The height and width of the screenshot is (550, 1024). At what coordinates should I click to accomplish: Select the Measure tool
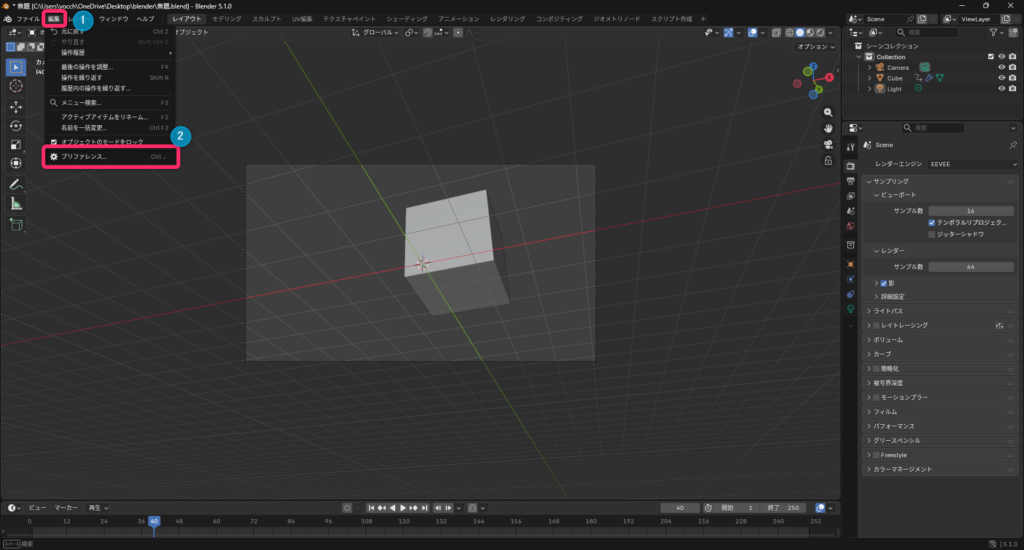tap(16, 204)
